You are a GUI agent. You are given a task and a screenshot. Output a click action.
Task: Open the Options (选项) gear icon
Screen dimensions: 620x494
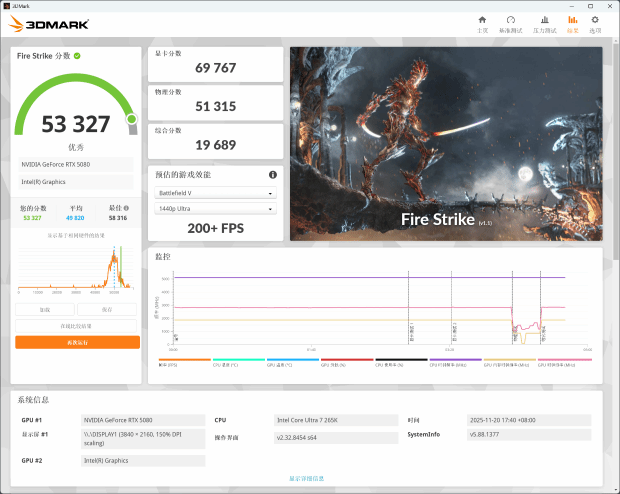click(x=596, y=22)
